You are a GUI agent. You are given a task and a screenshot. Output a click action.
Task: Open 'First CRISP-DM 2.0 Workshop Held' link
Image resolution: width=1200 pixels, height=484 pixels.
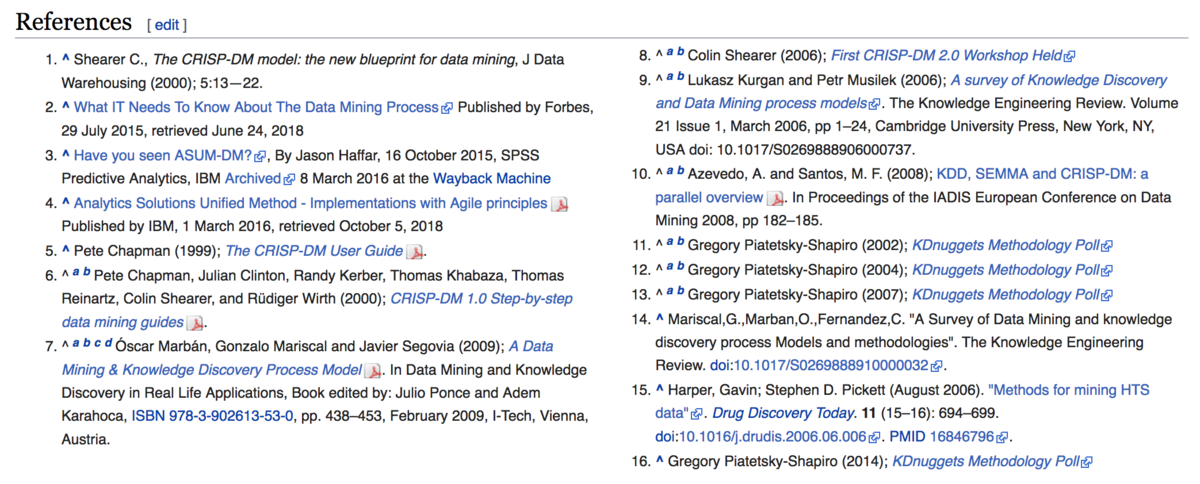947,56
